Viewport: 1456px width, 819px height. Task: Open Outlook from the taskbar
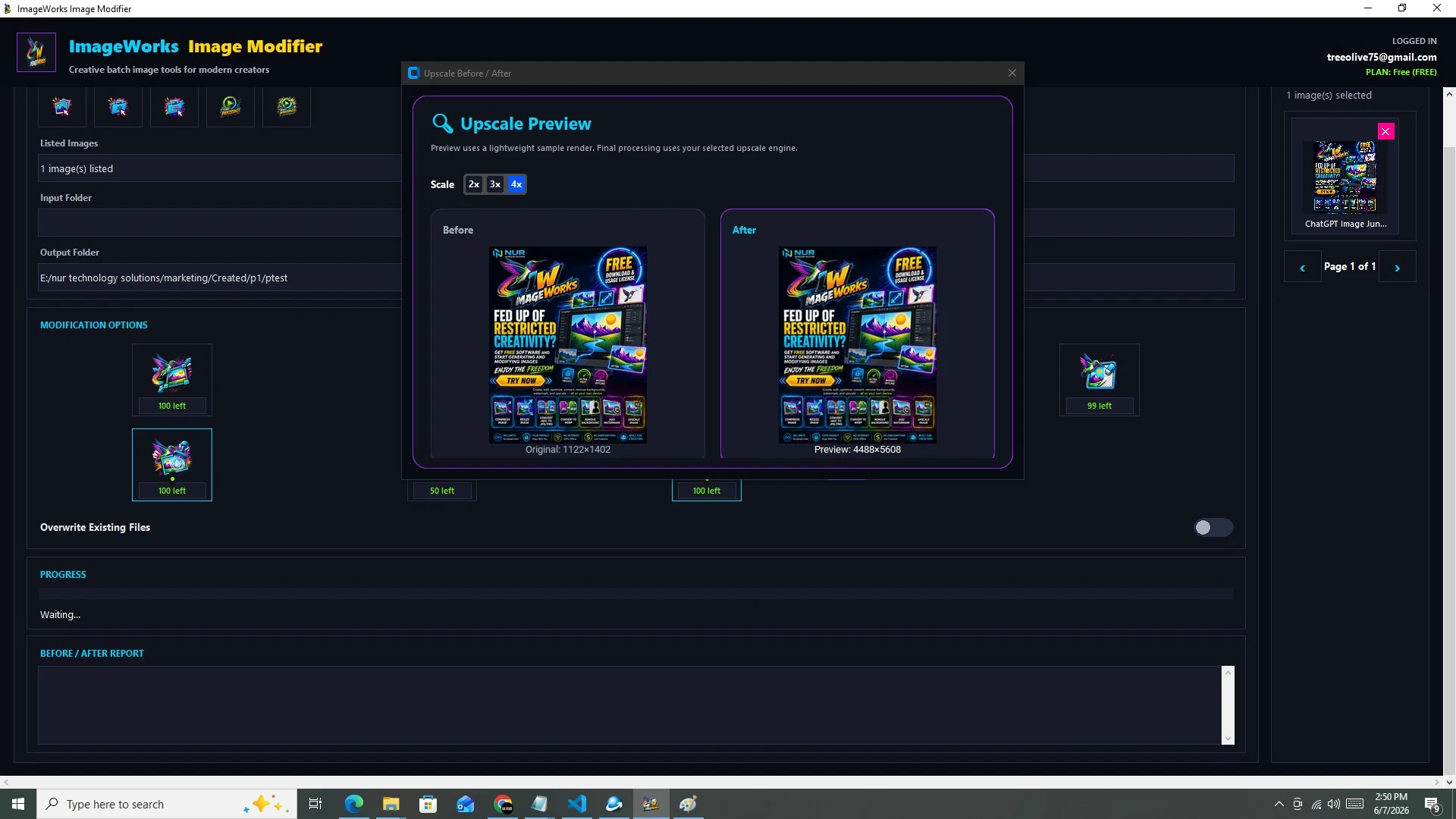click(x=466, y=804)
